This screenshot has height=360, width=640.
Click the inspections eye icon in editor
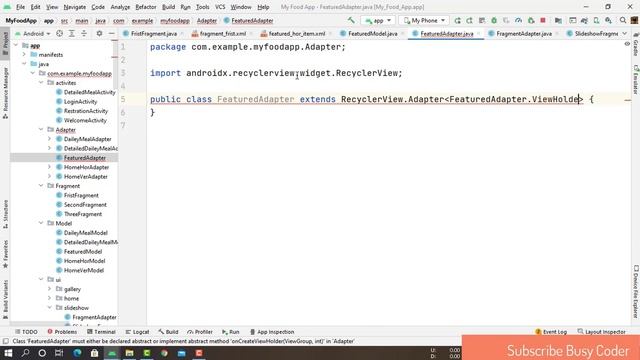[627, 44]
